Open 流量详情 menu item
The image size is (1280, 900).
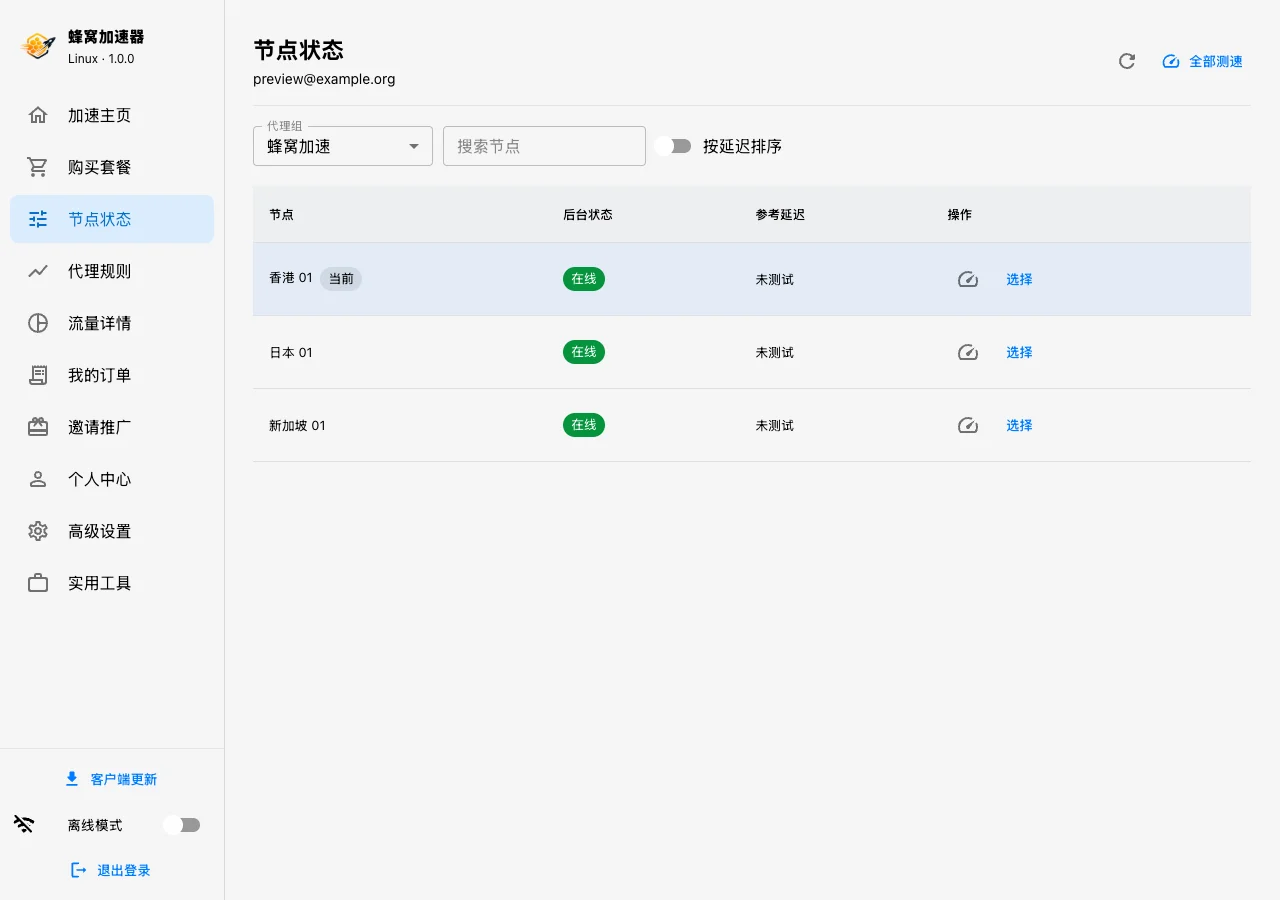112,323
